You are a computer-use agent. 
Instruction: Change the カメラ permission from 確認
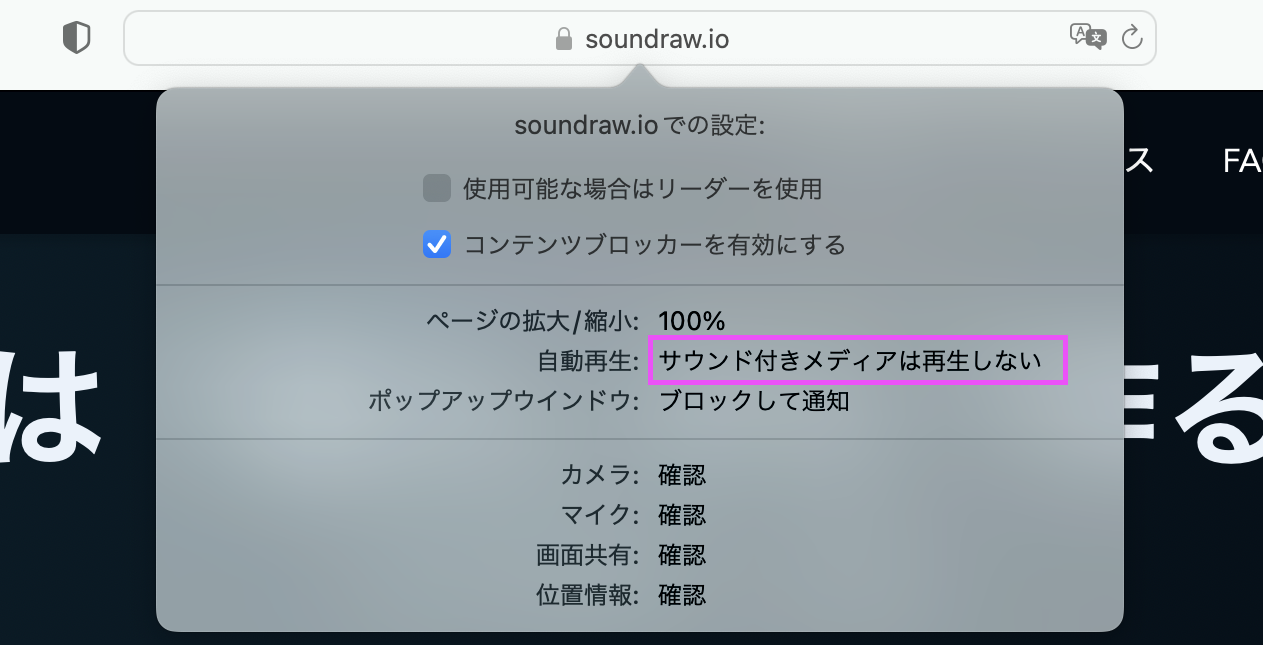[682, 475]
